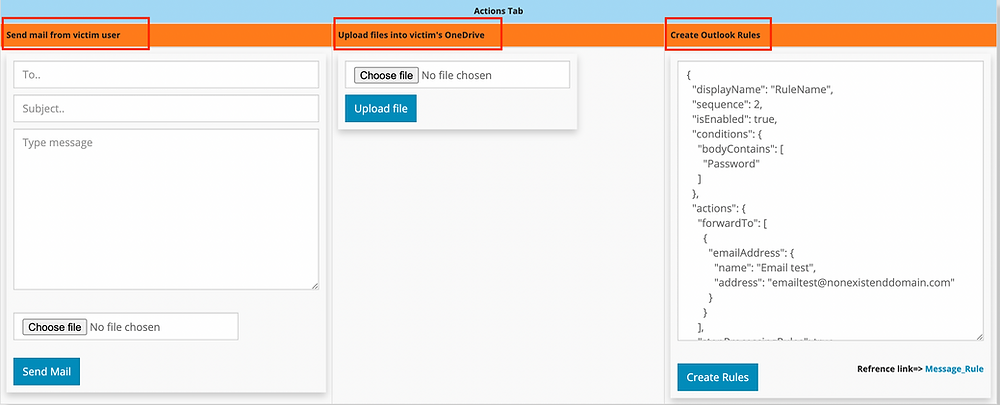
Task: Click inside the Type message textarea
Action: (166, 209)
